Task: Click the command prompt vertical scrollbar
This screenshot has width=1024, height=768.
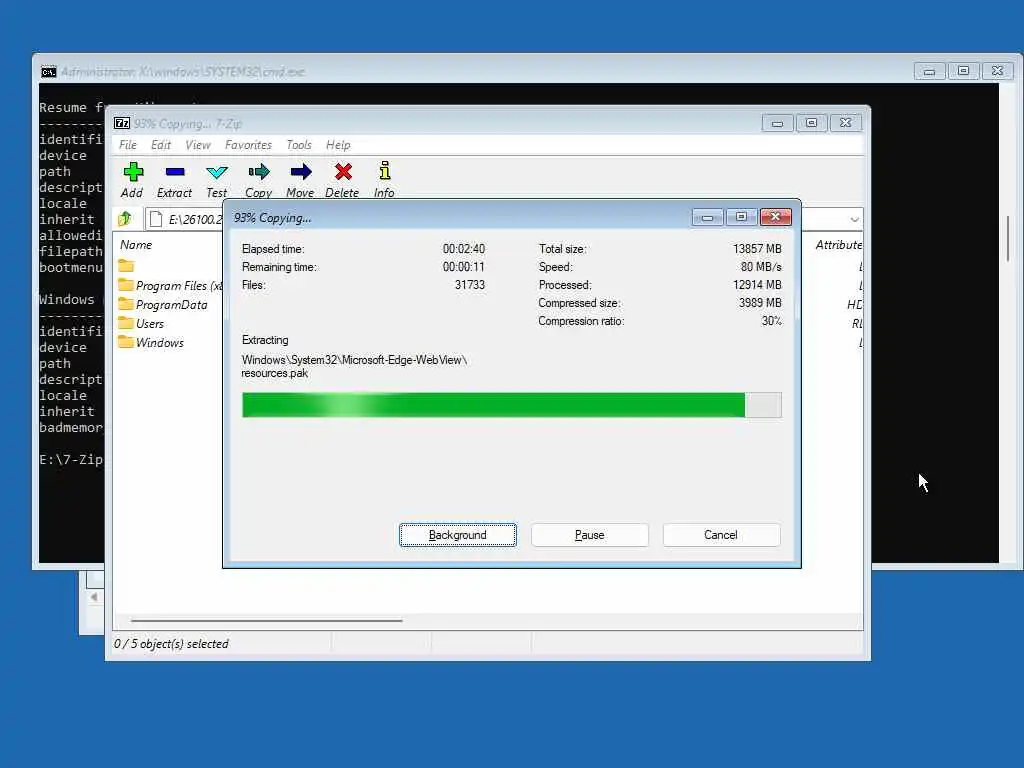Action: pos(1008,238)
